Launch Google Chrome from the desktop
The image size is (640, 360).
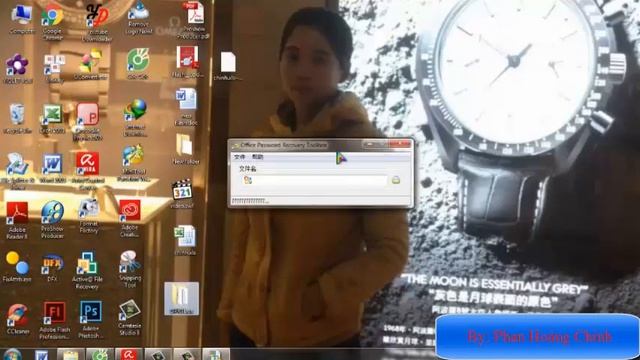[x=52, y=21]
